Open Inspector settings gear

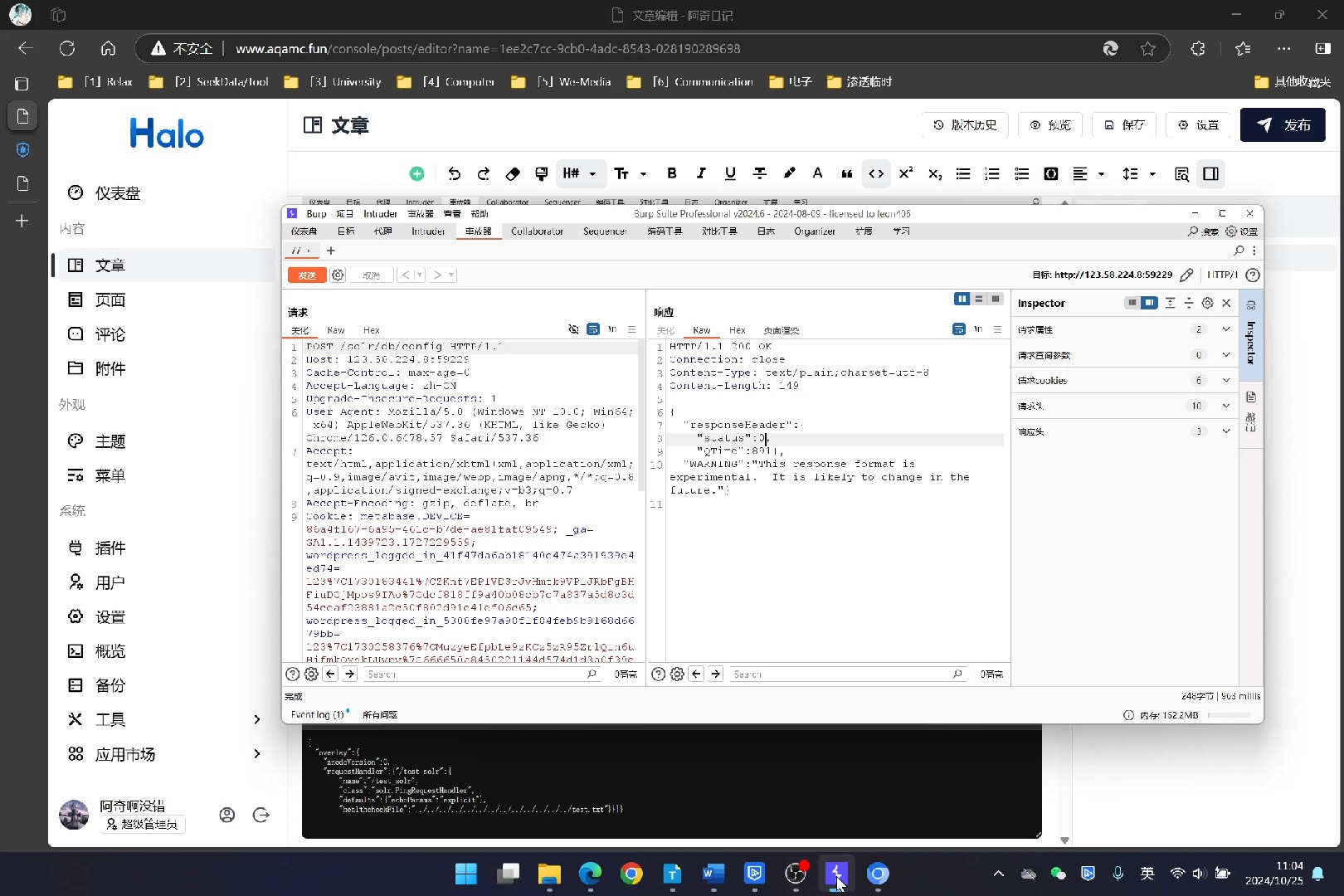tap(1208, 303)
